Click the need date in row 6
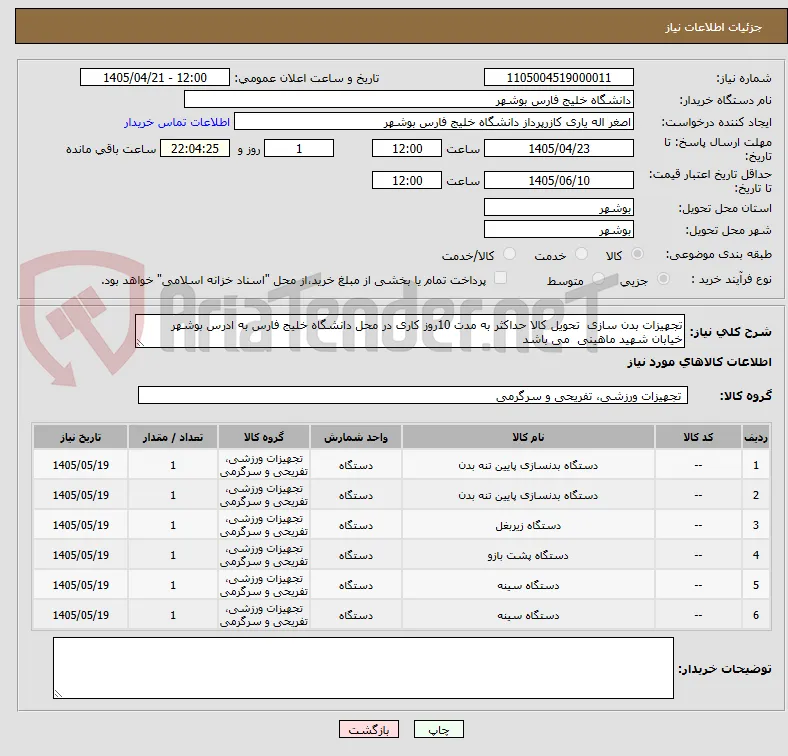This screenshot has height=756, width=788. (80, 615)
